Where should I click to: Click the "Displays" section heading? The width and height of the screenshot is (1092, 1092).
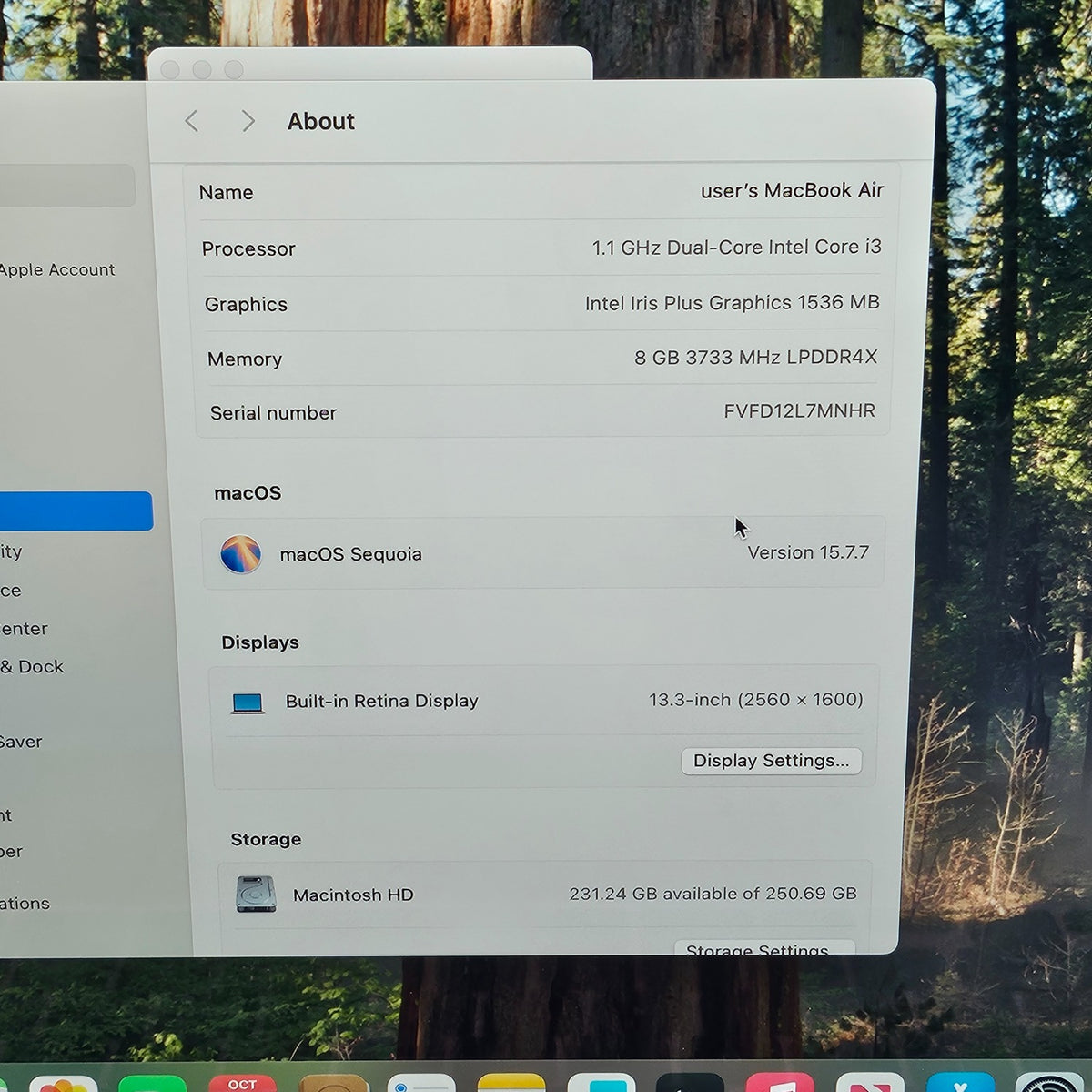(260, 642)
